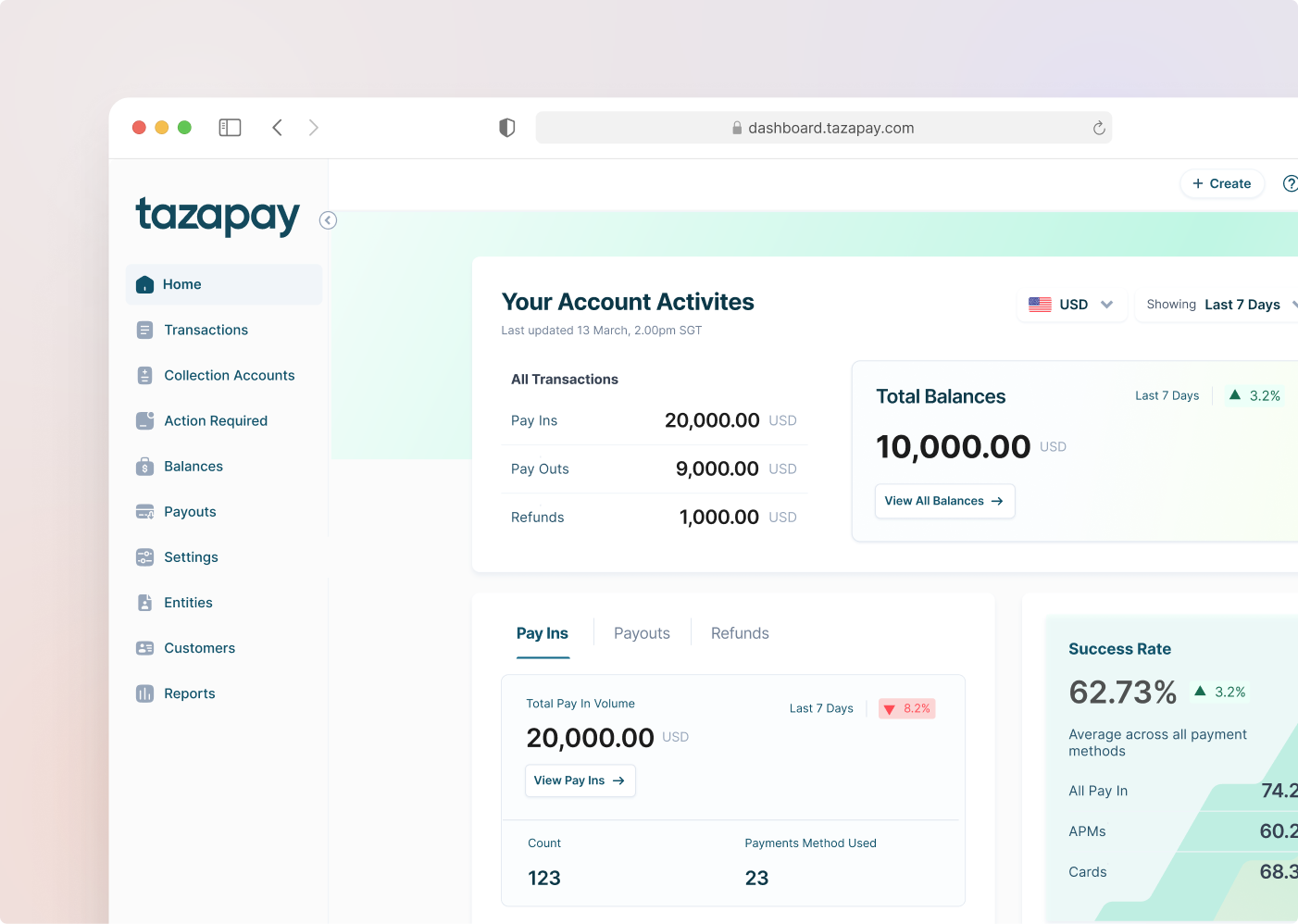Click the 62.73% success rate value
This screenshot has height=924, width=1298.
[1122, 692]
